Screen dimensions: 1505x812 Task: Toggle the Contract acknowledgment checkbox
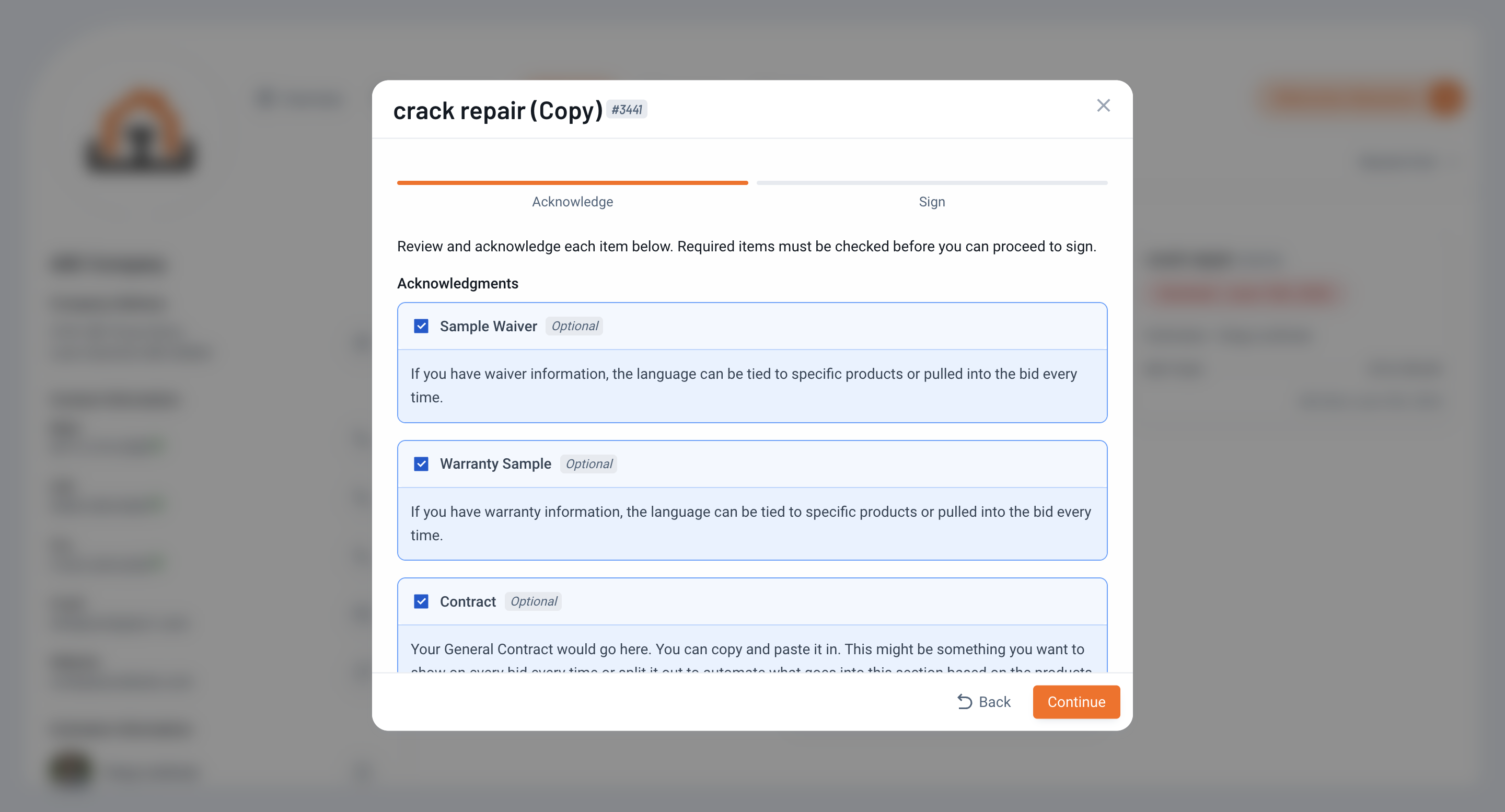click(421, 601)
